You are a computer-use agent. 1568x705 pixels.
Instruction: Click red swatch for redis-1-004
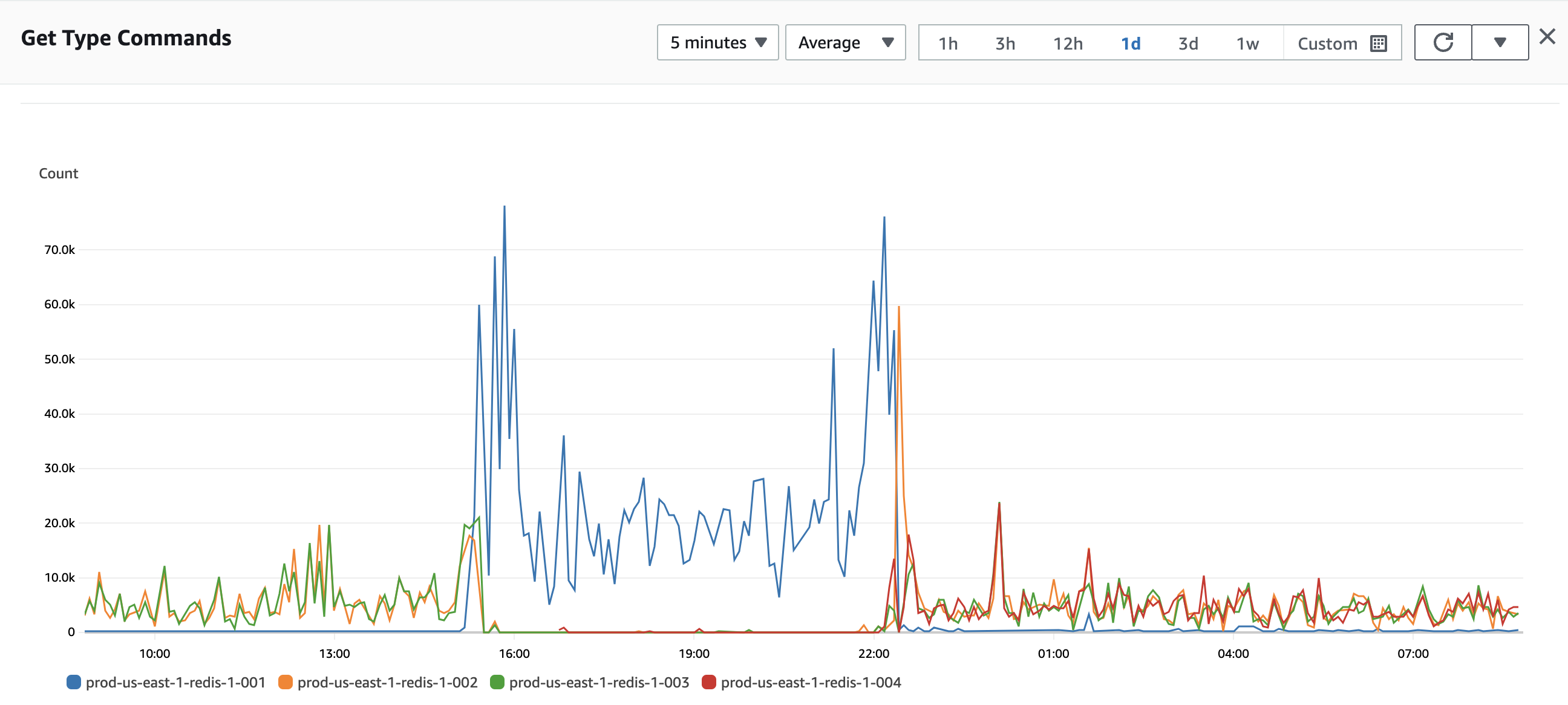pyautogui.click(x=708, y=682)
